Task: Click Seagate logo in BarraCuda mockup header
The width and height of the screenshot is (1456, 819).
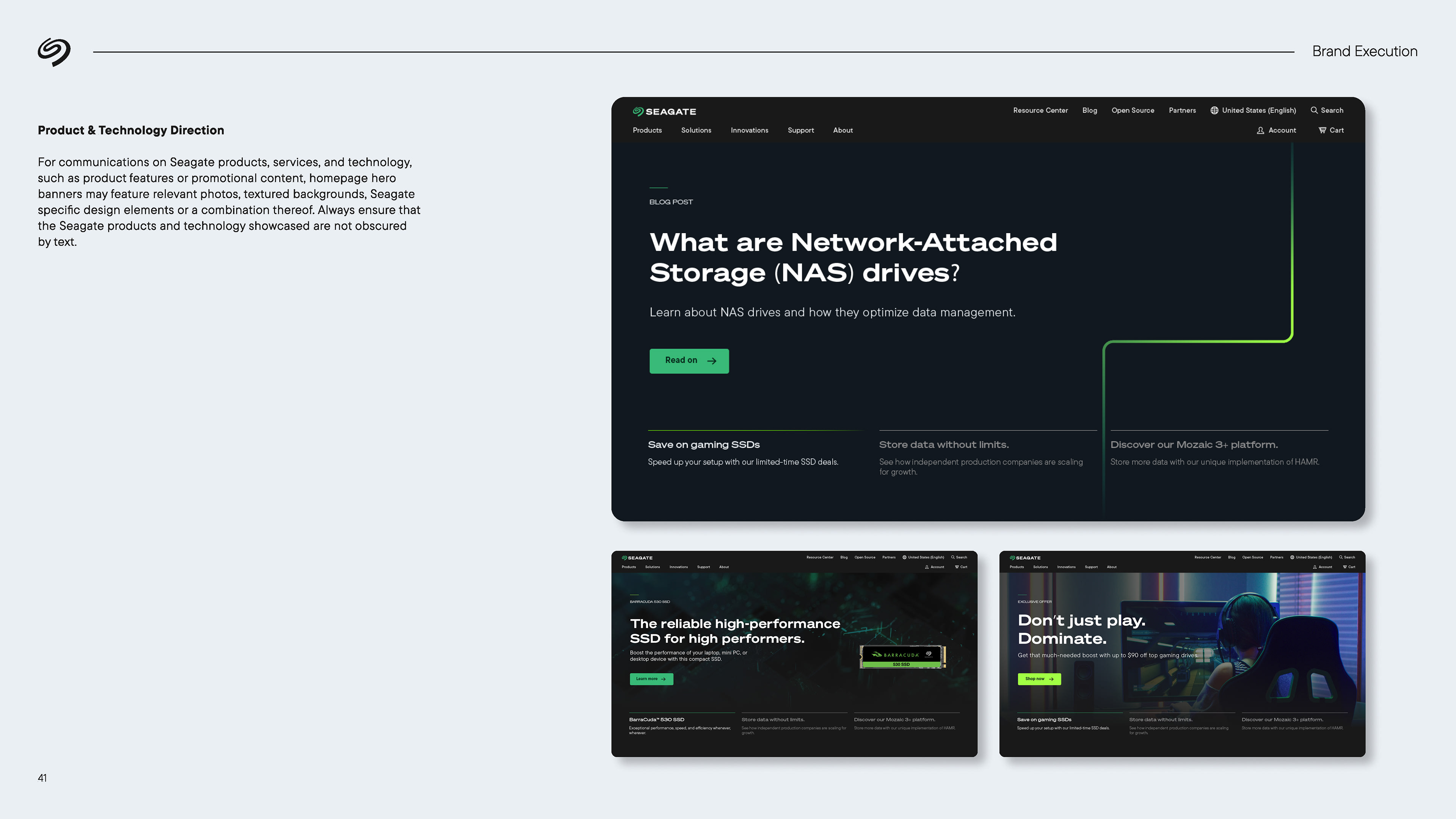Action: pos(637,558)
